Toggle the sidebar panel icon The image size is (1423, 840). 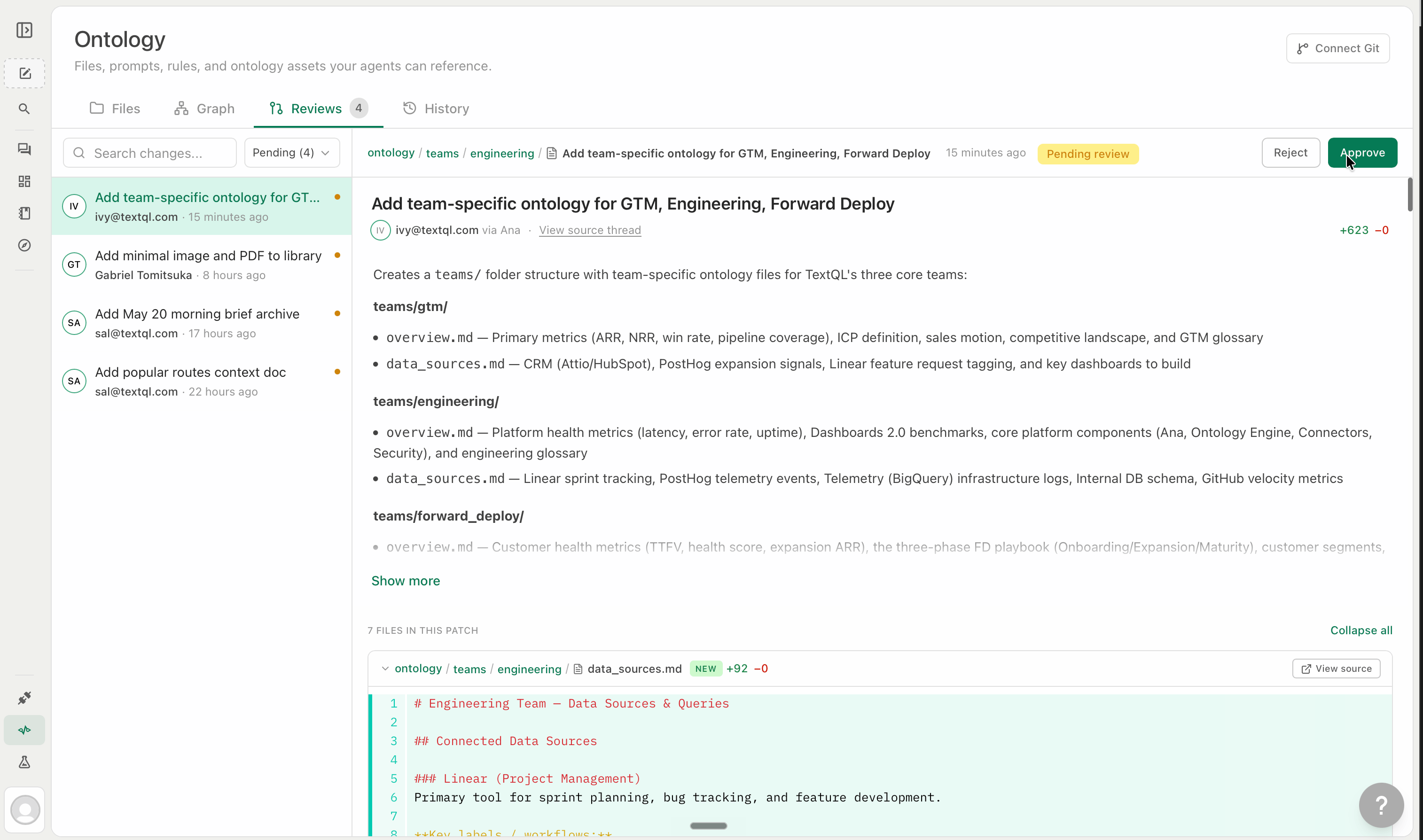click(24, 30)
